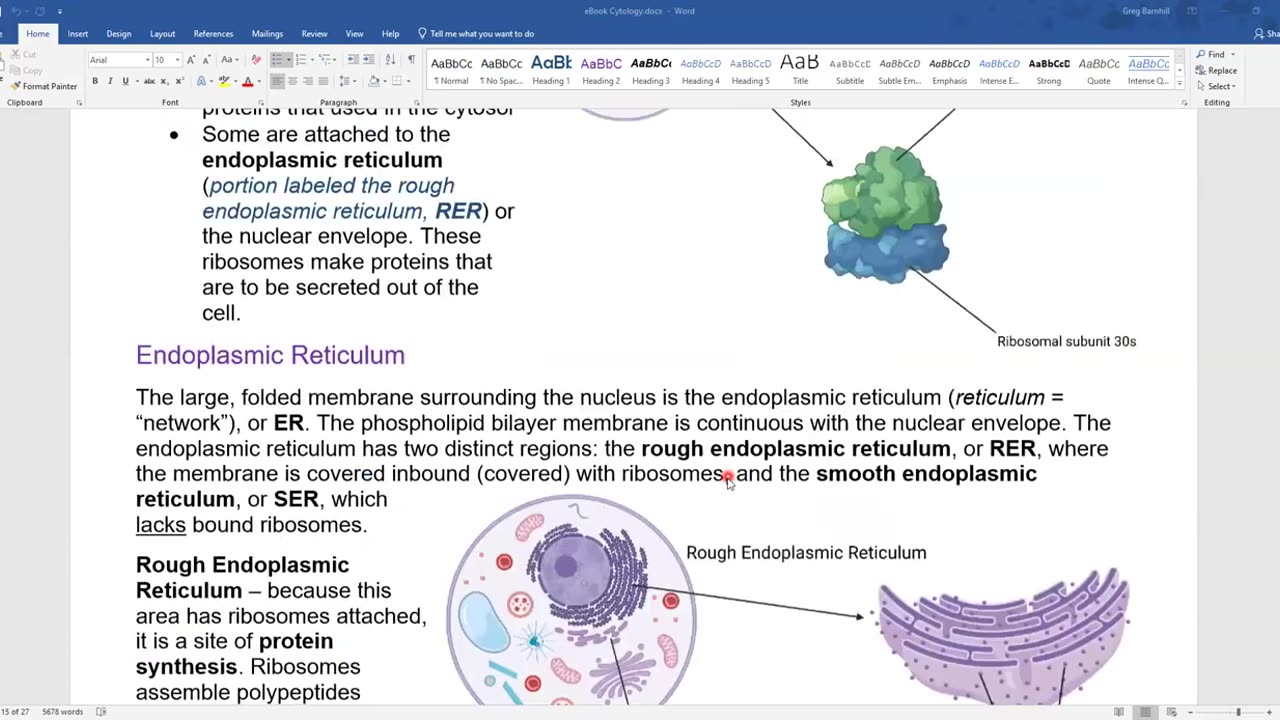Image resolution: width=1280 pixels, height=720 pixels.
Task: Open the Insert tab
Action: pos(77,33)
